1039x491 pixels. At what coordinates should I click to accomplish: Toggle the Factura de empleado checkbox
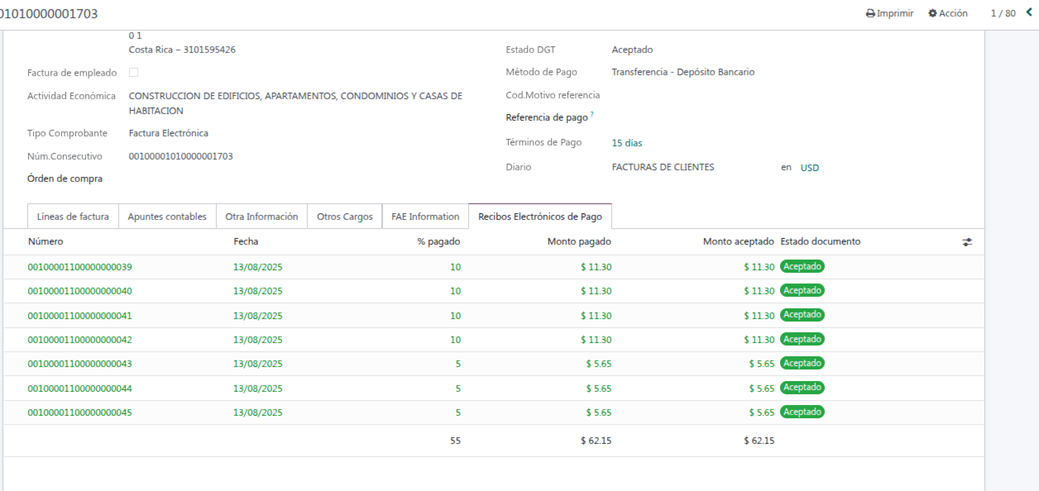(x=134, y=73)
